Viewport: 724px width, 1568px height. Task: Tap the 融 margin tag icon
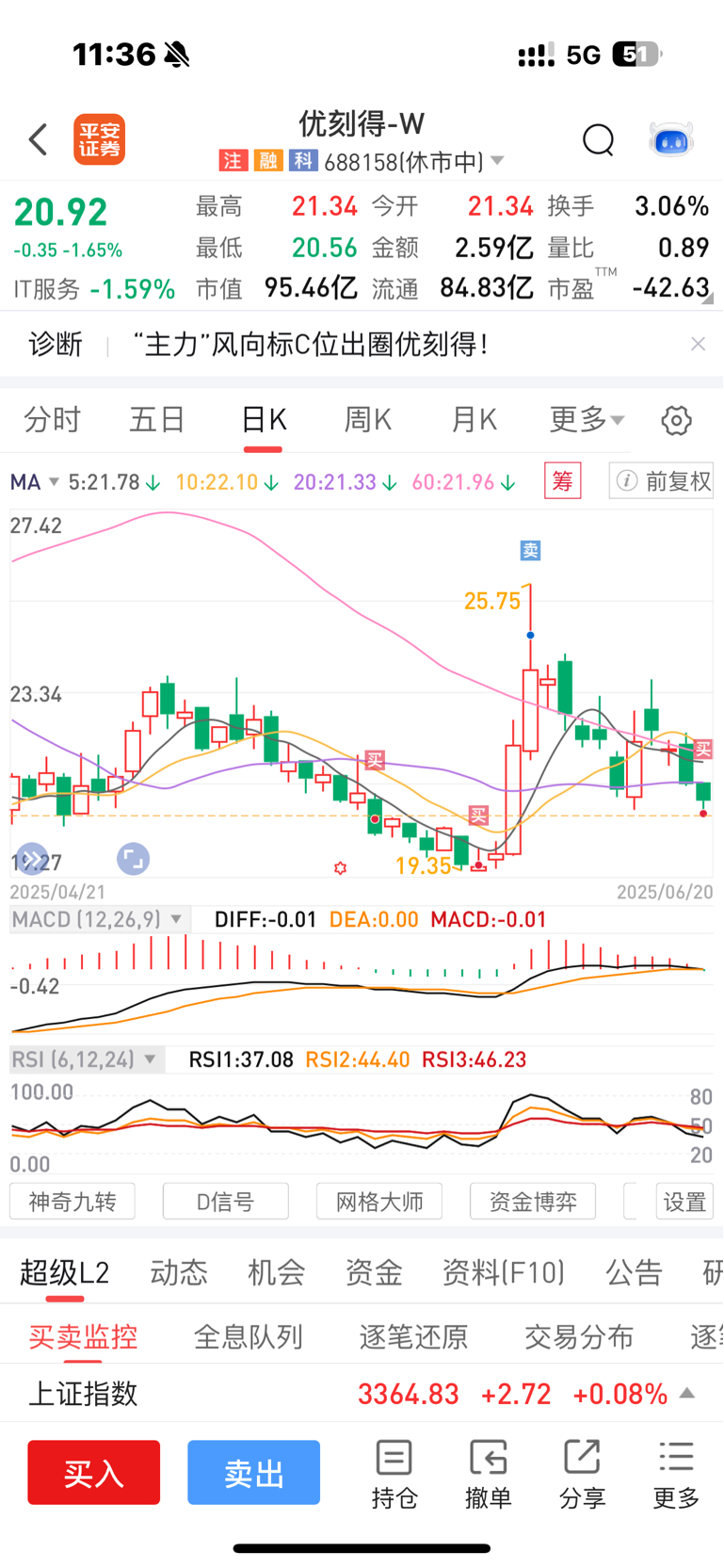point(267,161)
